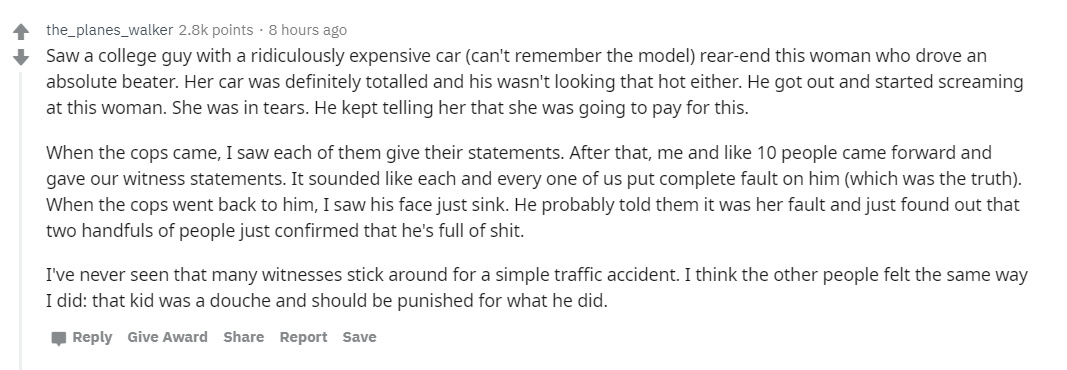Click the line starting 'absolute beater. Her car'
This screenshot has width=1067, height=370.
pos(535,82)
